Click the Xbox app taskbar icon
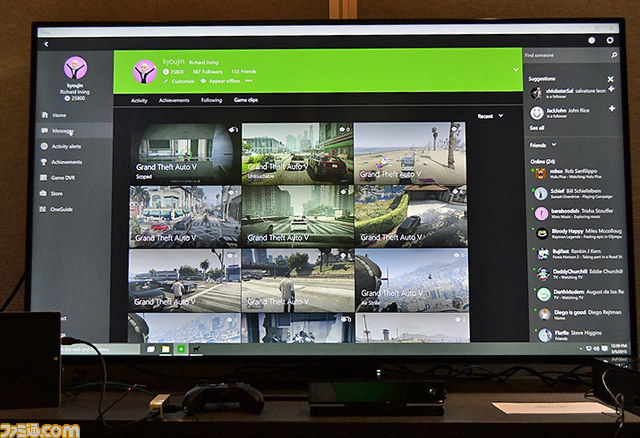This screenshot has height=438, width=640. pos(181,349)
